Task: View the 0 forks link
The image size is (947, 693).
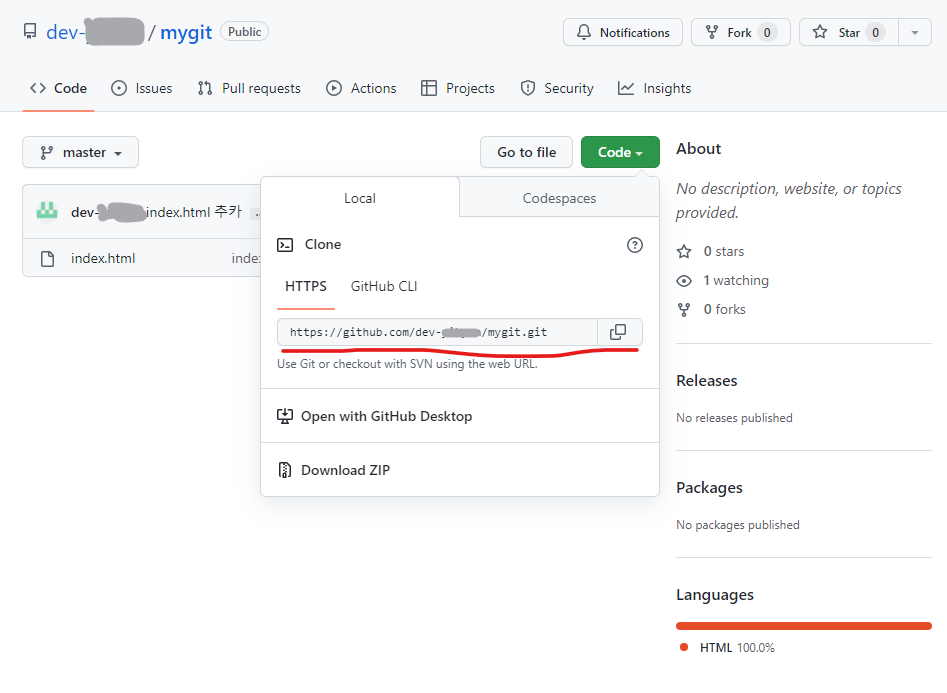Action: (724, 309)
